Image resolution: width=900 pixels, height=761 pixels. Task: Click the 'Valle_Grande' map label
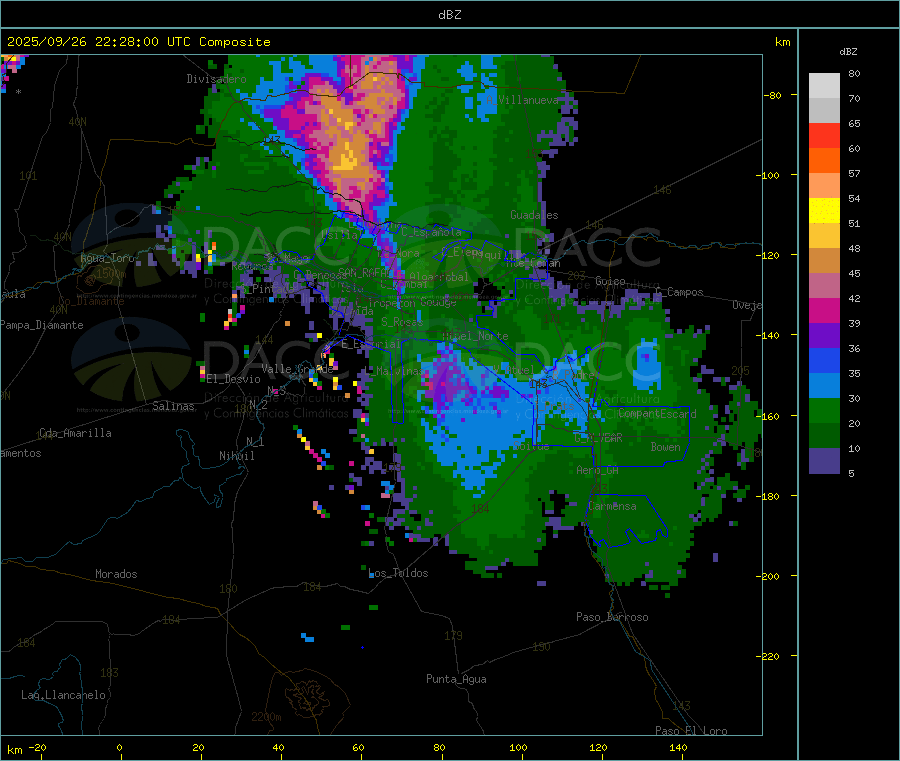pos(297,369)
